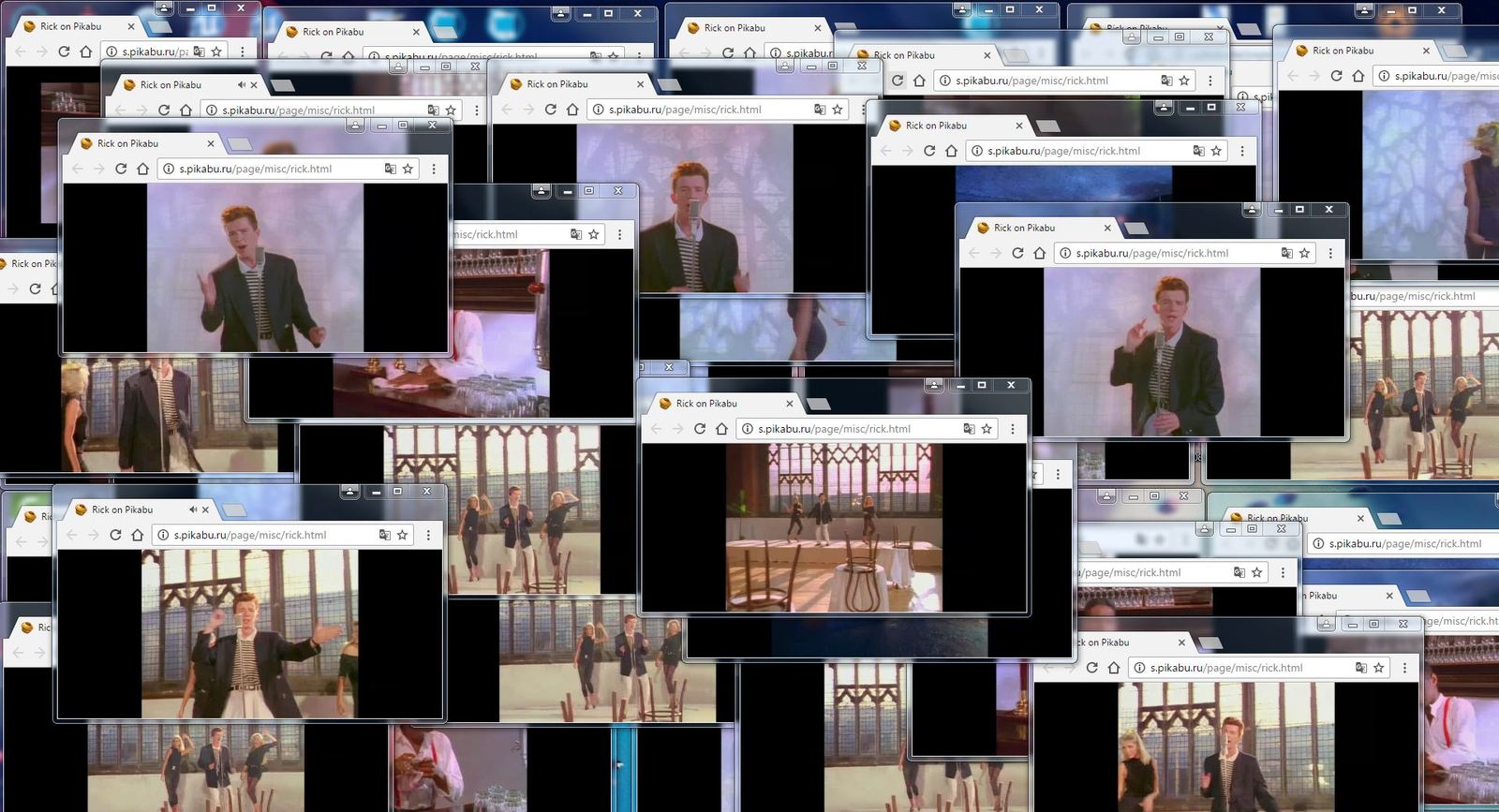Image resolution: width=1499 pixels, height=812 pixels.
Task: Translate page in the arms-spread Rick window
Action: [384, 535]
